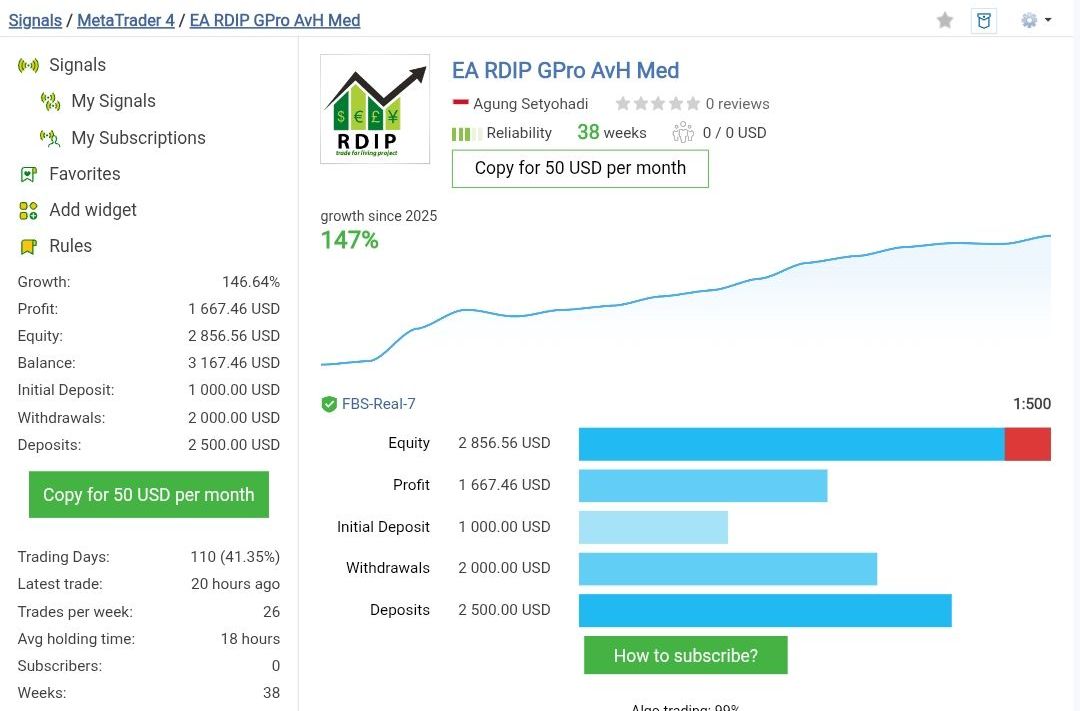Viewport: 1080px width, 711px height.
Task: Click the subscribers people icon
Action: tap(683, 132)
